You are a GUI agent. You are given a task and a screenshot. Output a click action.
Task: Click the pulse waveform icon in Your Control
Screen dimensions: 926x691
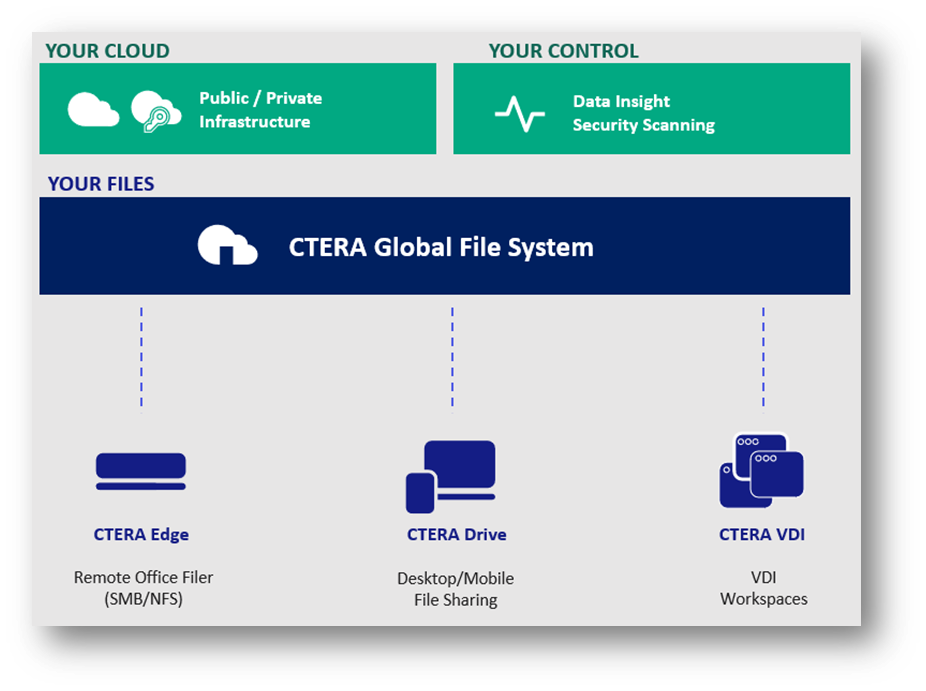click(520, 113)
